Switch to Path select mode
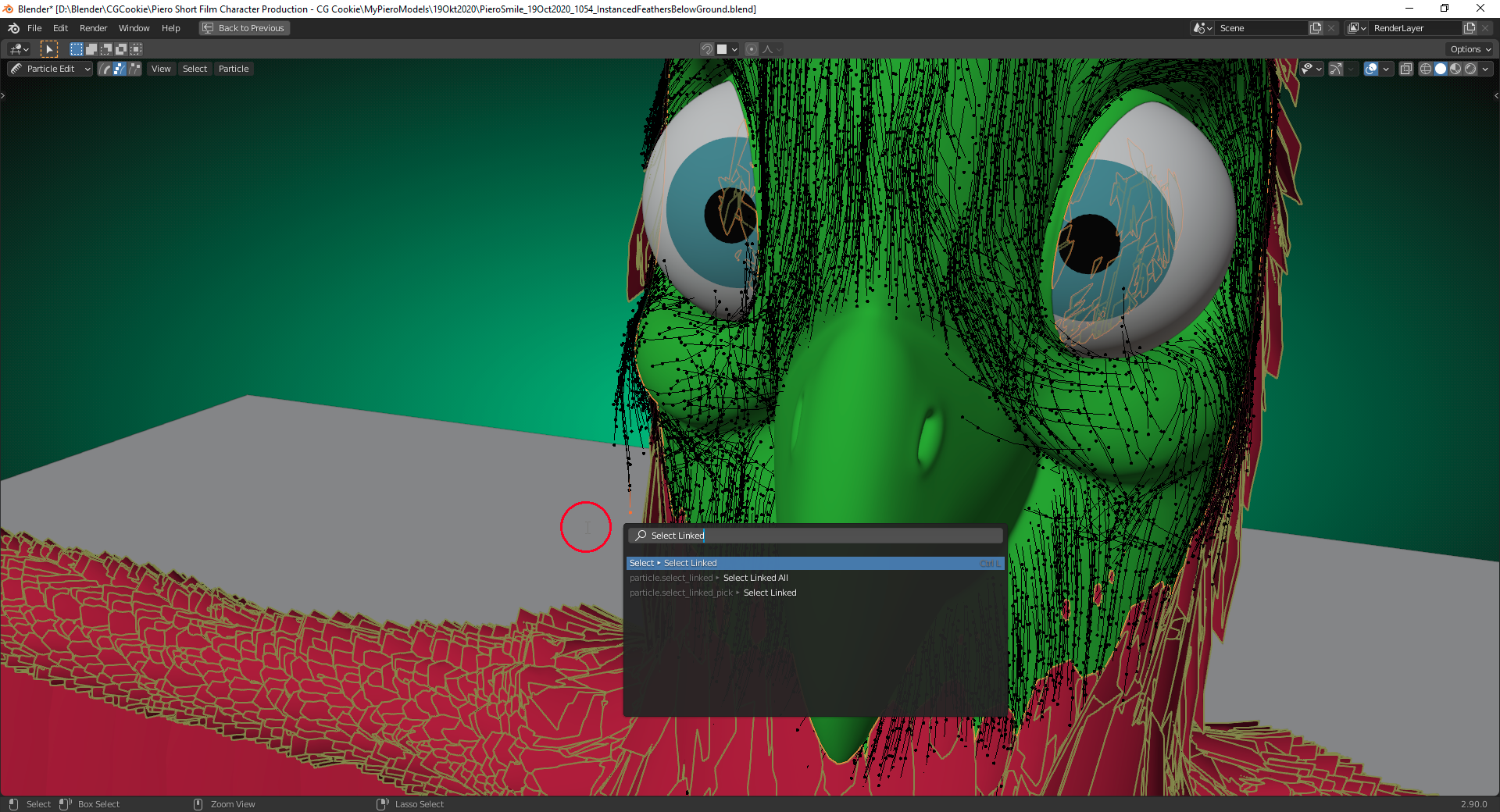This screenshot has height=812, width=1500. [104, 68]
